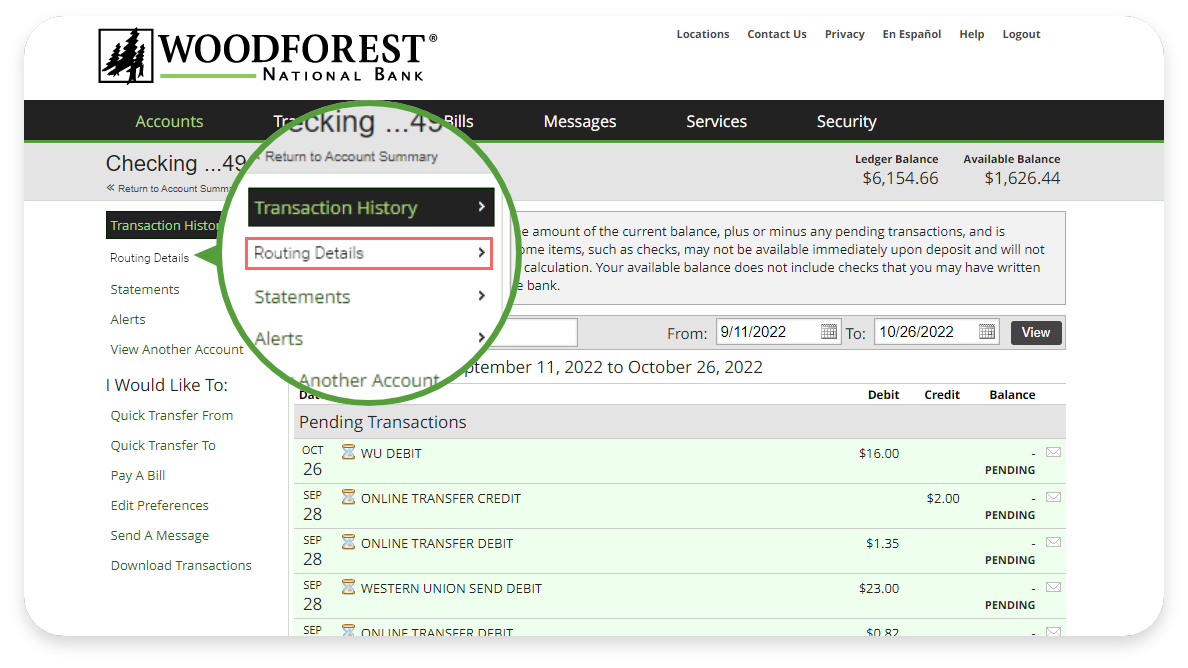The image size is (1188, 668).
Task: Log out using the Logout link
Action: point(1021,34)
